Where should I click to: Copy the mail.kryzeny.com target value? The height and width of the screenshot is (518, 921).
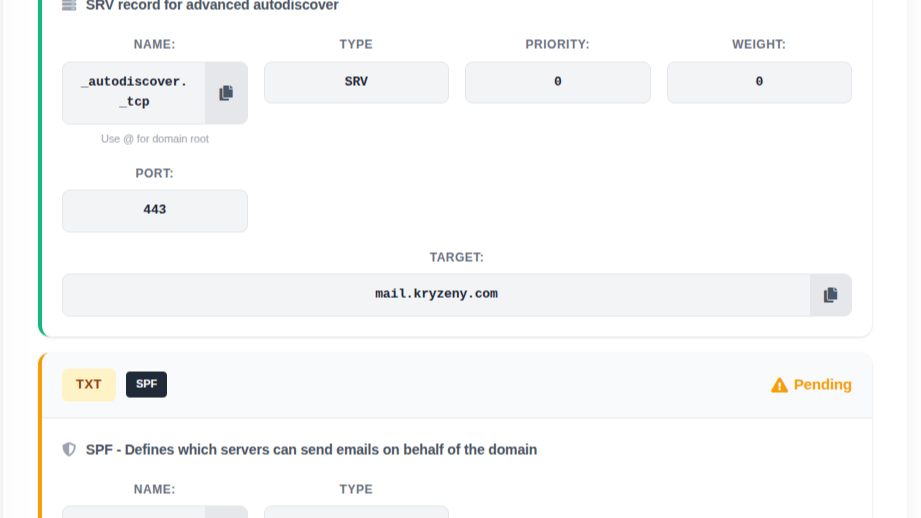coord(830,295)
